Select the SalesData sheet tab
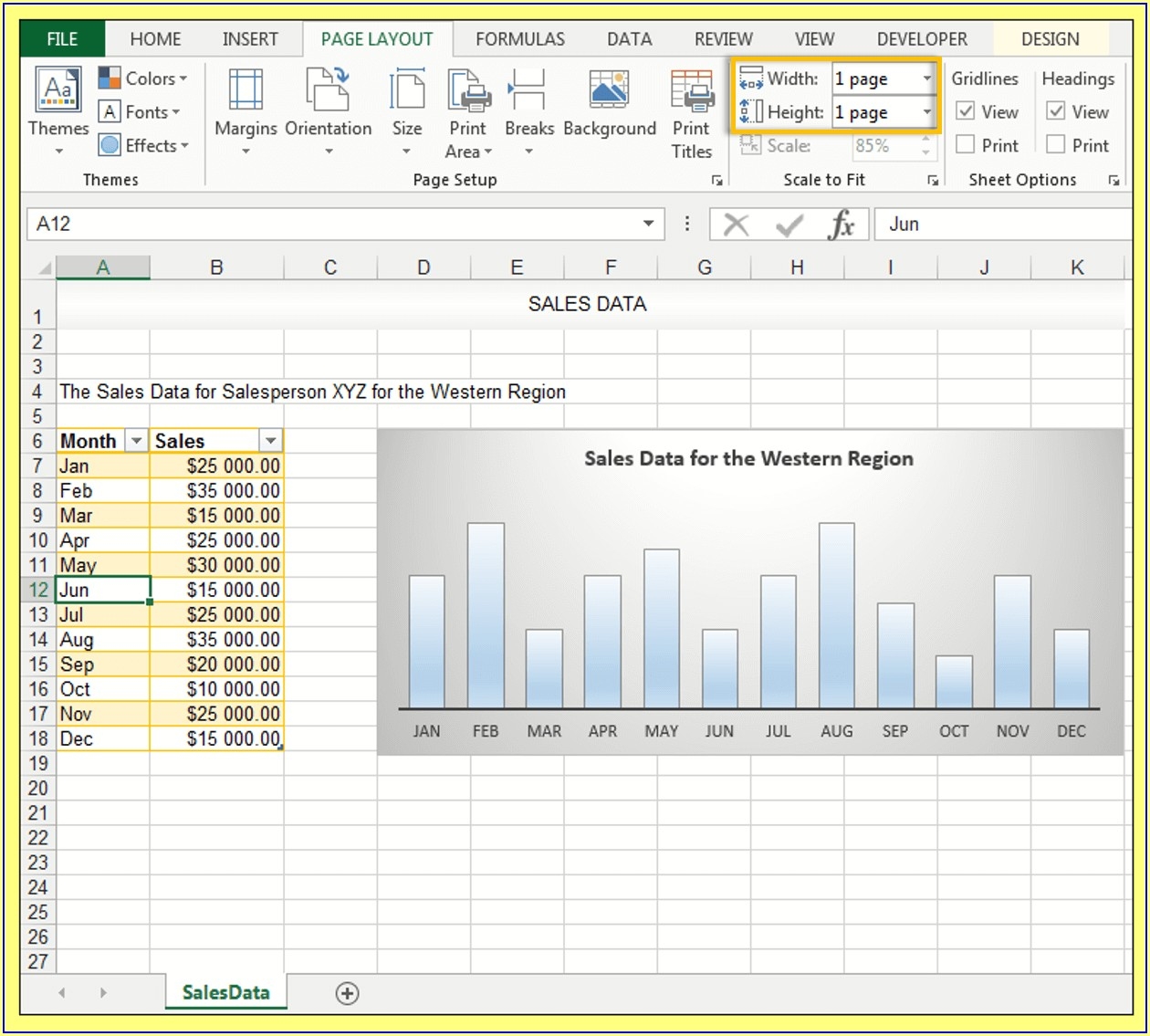Image resolution: width=1150 pixels, height=1036 pixels. [x=225, y=993]
